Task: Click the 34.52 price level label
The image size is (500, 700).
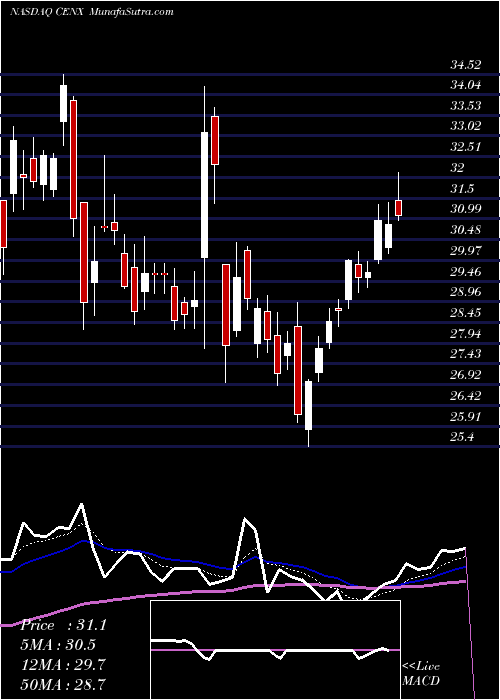Action: pos(466,65)
